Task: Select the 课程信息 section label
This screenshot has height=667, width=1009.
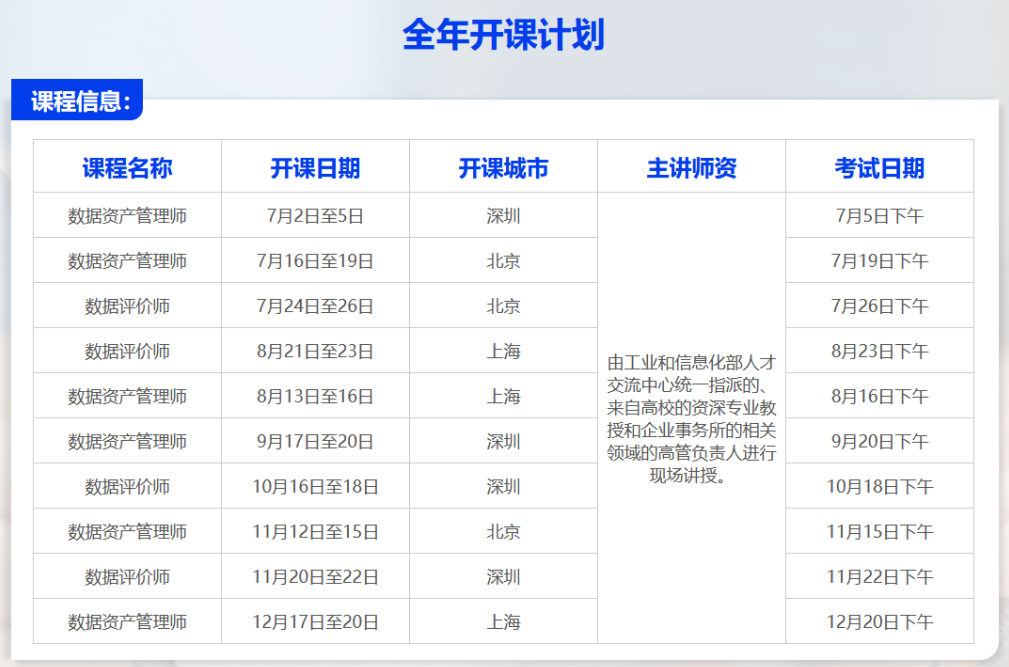Action: [x=80, y=101]
